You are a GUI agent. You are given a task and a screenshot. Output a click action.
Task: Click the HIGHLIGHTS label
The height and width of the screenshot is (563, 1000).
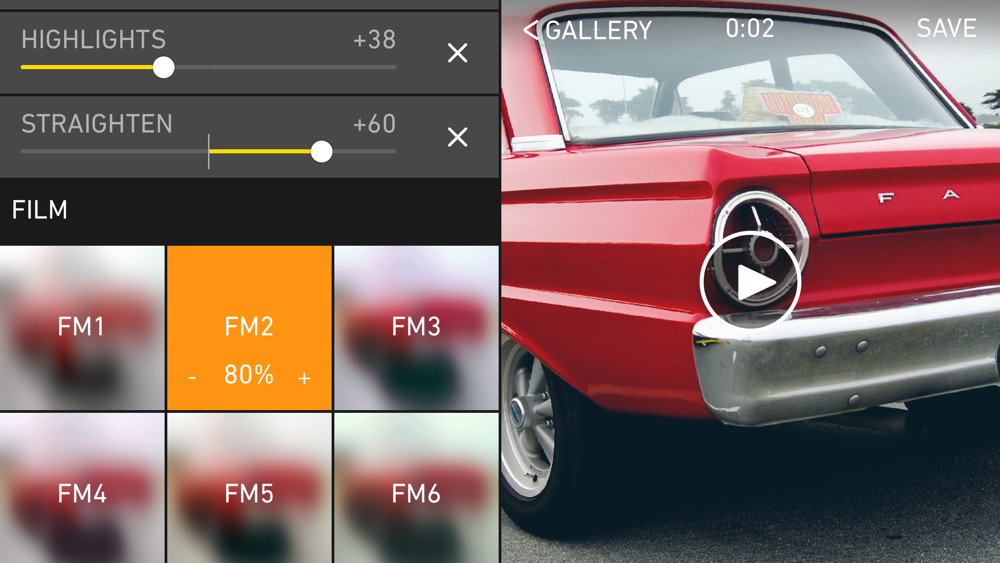point(94,40)
